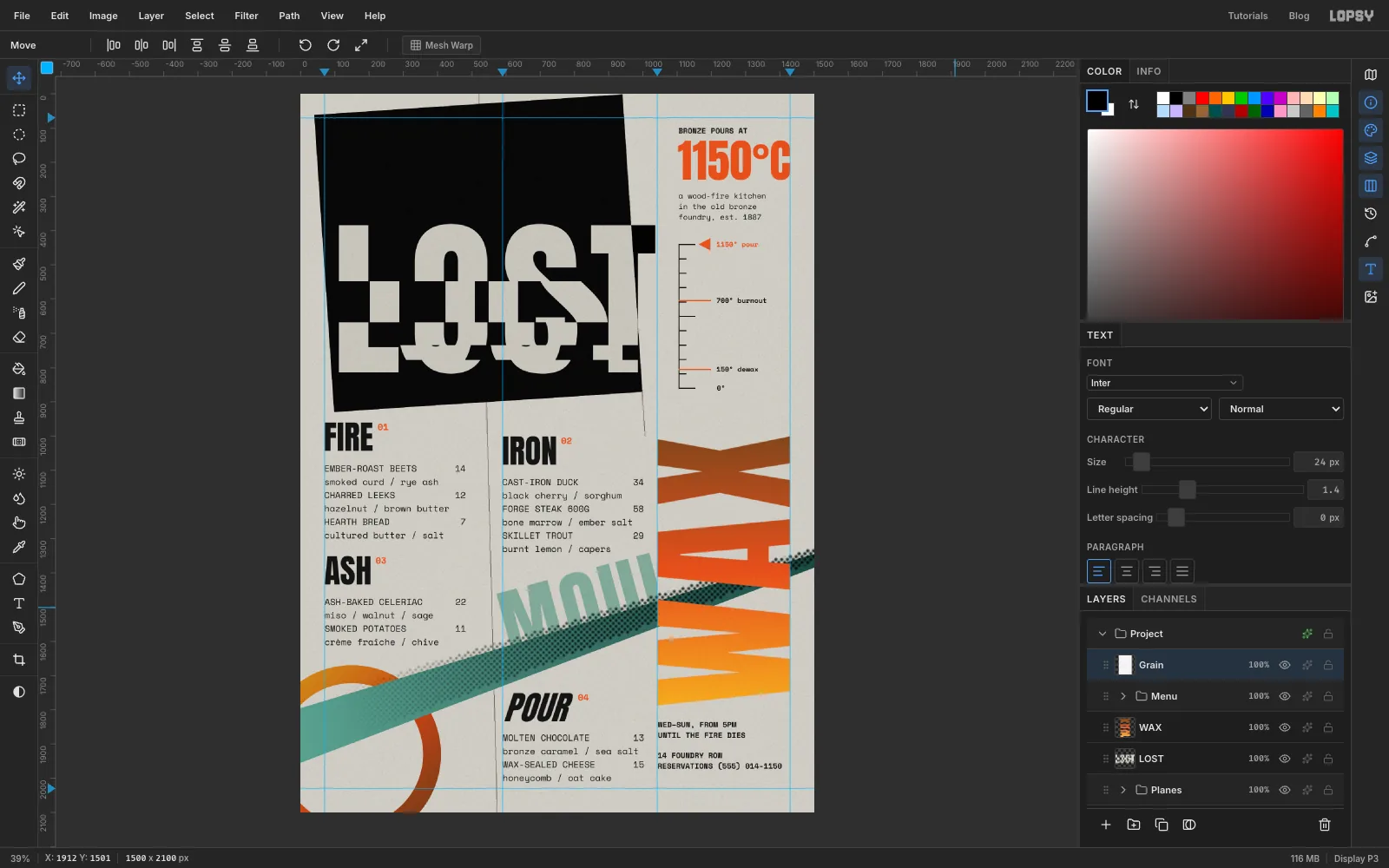Screen dimensions: 1389x868
Task: Click the Mesh Warp button
Action: coord(442,45)
